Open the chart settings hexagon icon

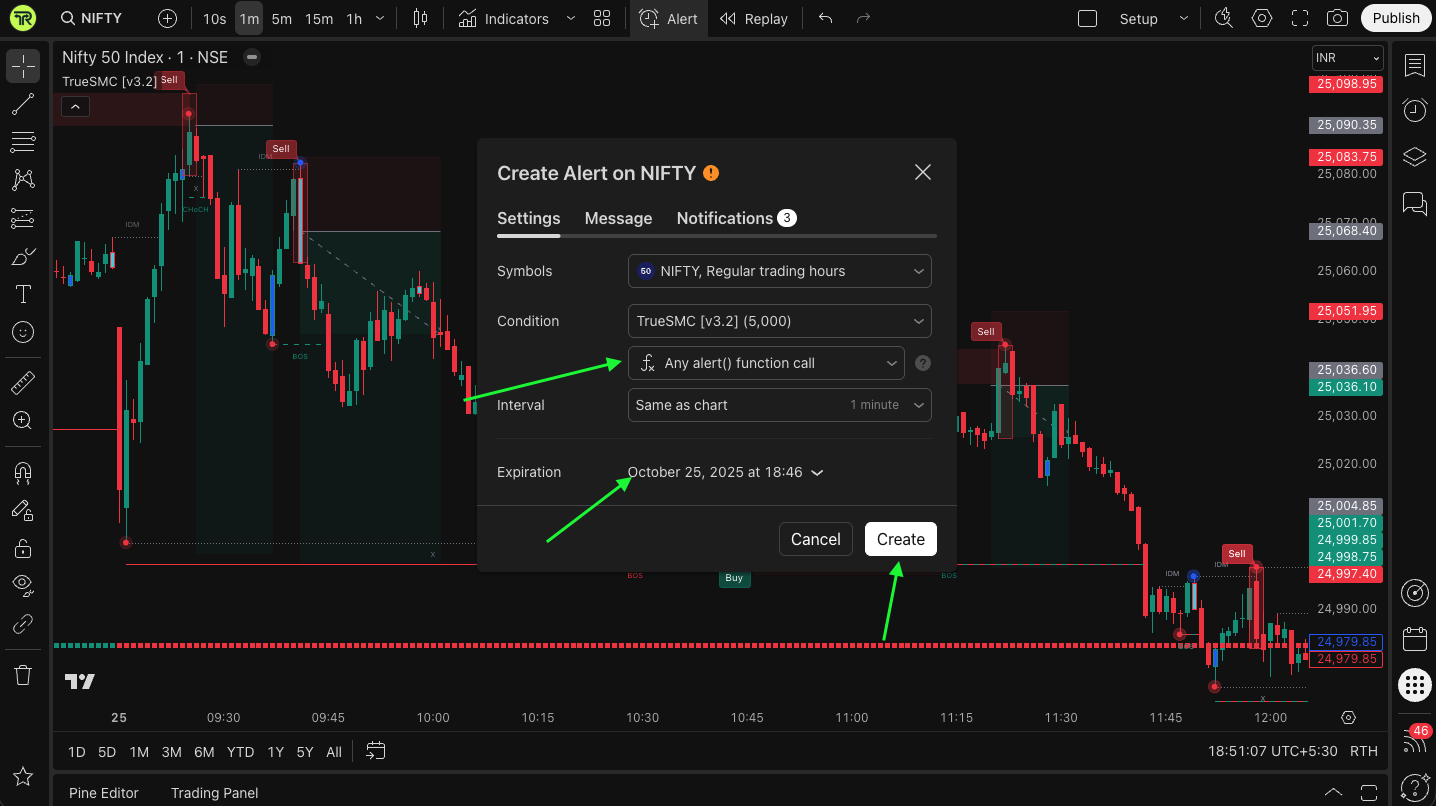(x=1262, y=18)
